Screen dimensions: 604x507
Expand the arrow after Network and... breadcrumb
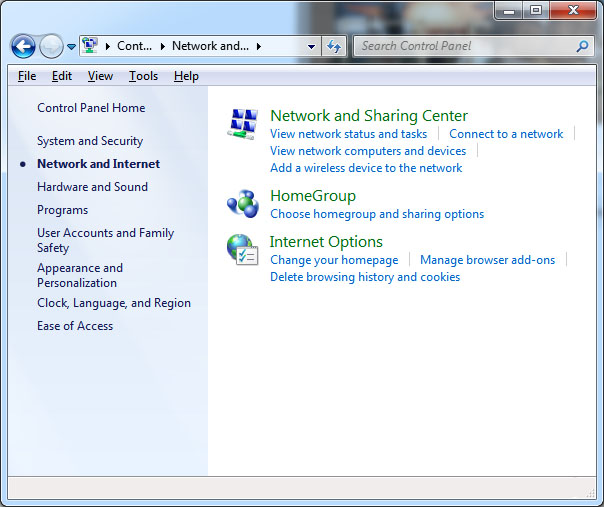[259, 46]
